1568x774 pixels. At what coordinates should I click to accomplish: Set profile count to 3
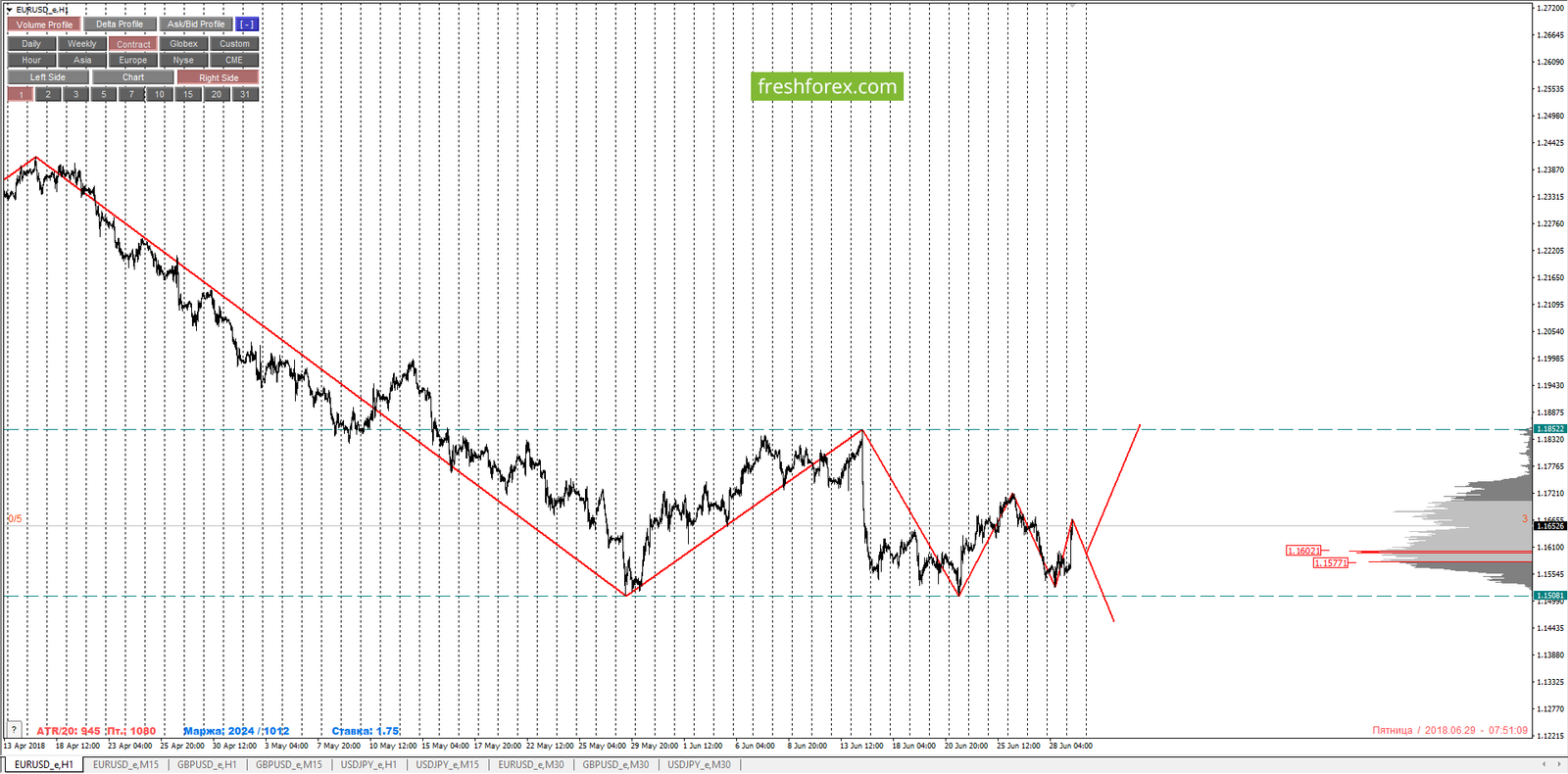click(x=75, y=95)
